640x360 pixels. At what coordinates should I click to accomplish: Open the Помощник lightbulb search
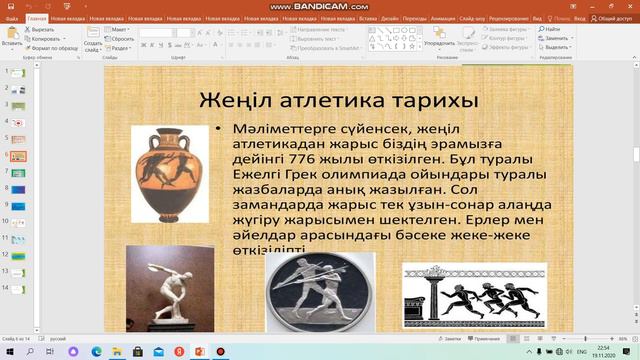click(x=559, y=18)
